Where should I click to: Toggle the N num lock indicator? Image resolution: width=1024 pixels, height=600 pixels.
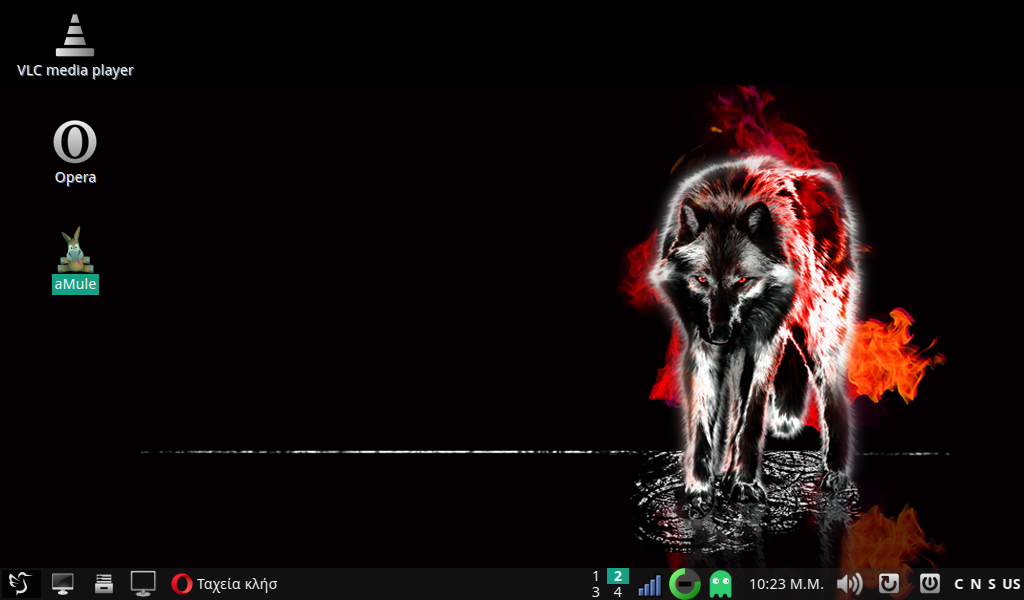[976, 584]
